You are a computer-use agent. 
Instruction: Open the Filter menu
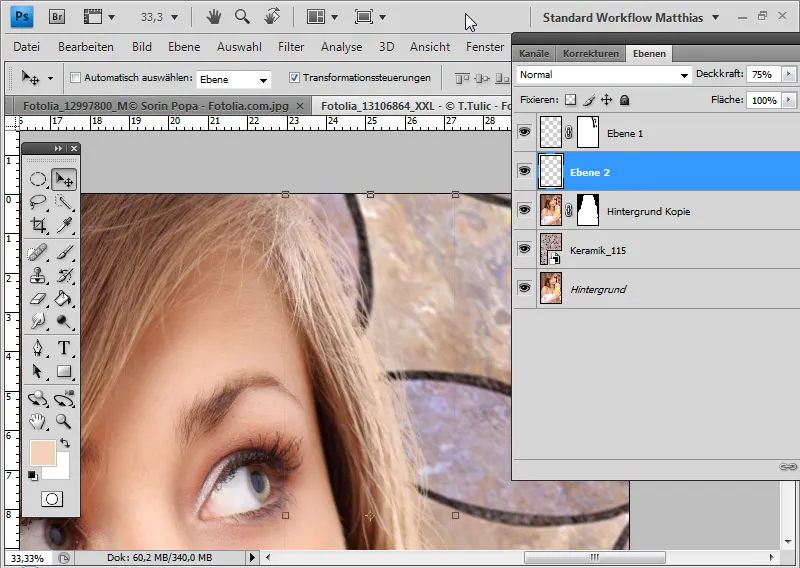click(291, 47)
